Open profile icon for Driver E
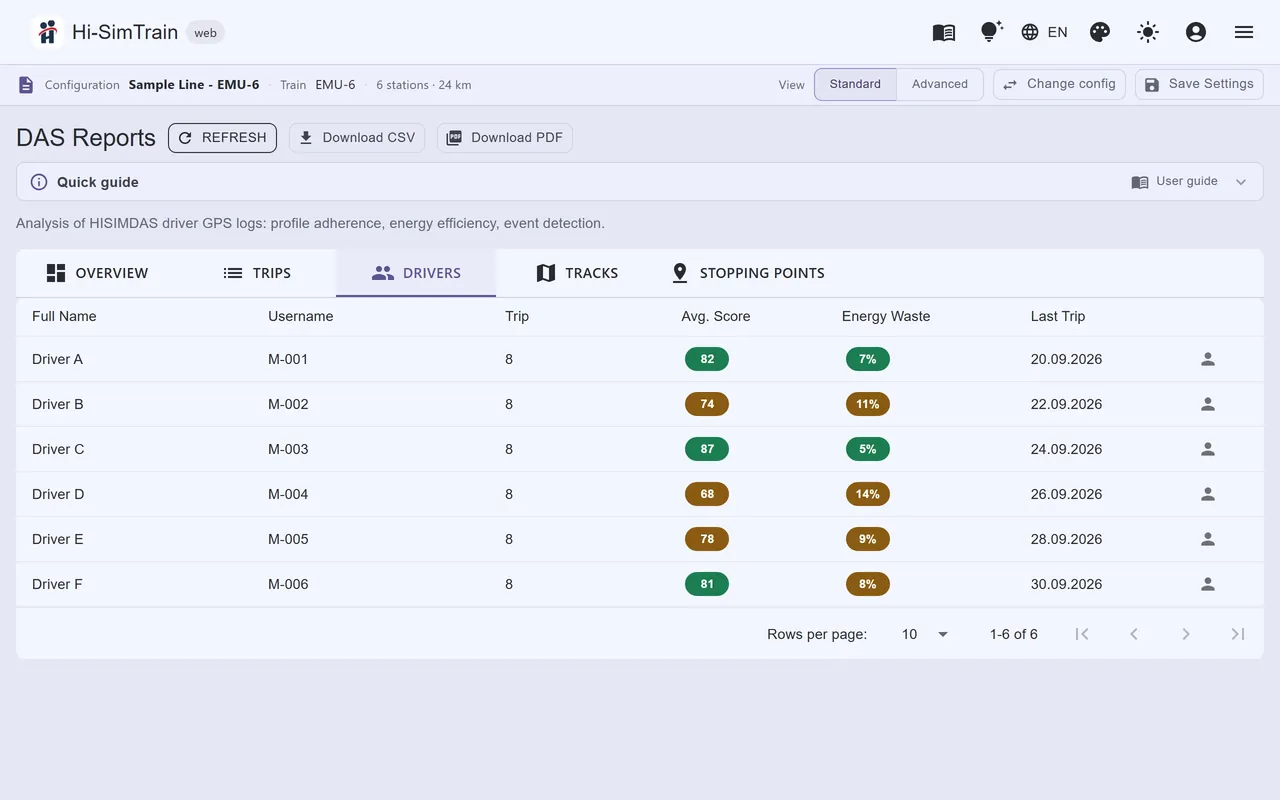 pyautogui.click(x=1208, y=539)
